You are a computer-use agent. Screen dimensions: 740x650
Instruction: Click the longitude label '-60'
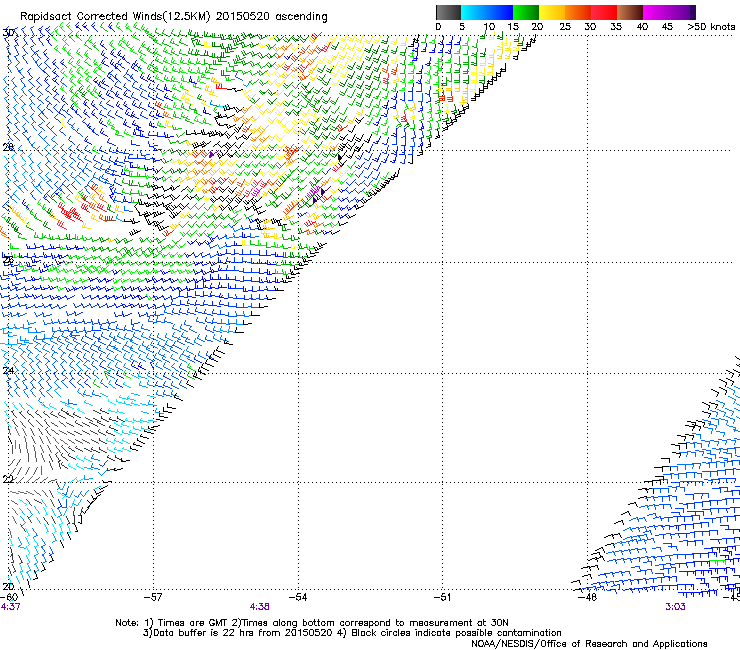(9, 597)
